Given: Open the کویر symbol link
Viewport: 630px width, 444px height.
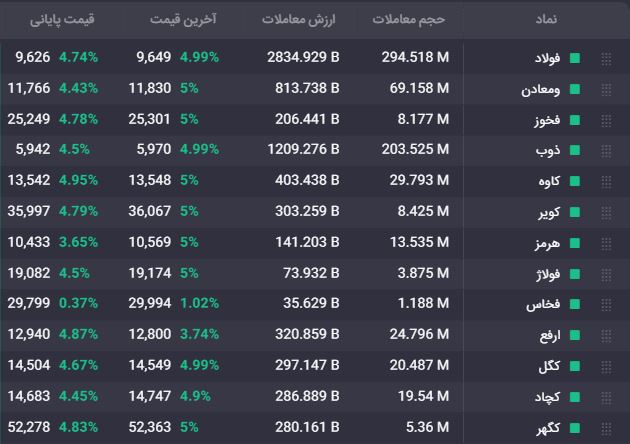Looking at the screenshot, I should (x=549, y=212).
